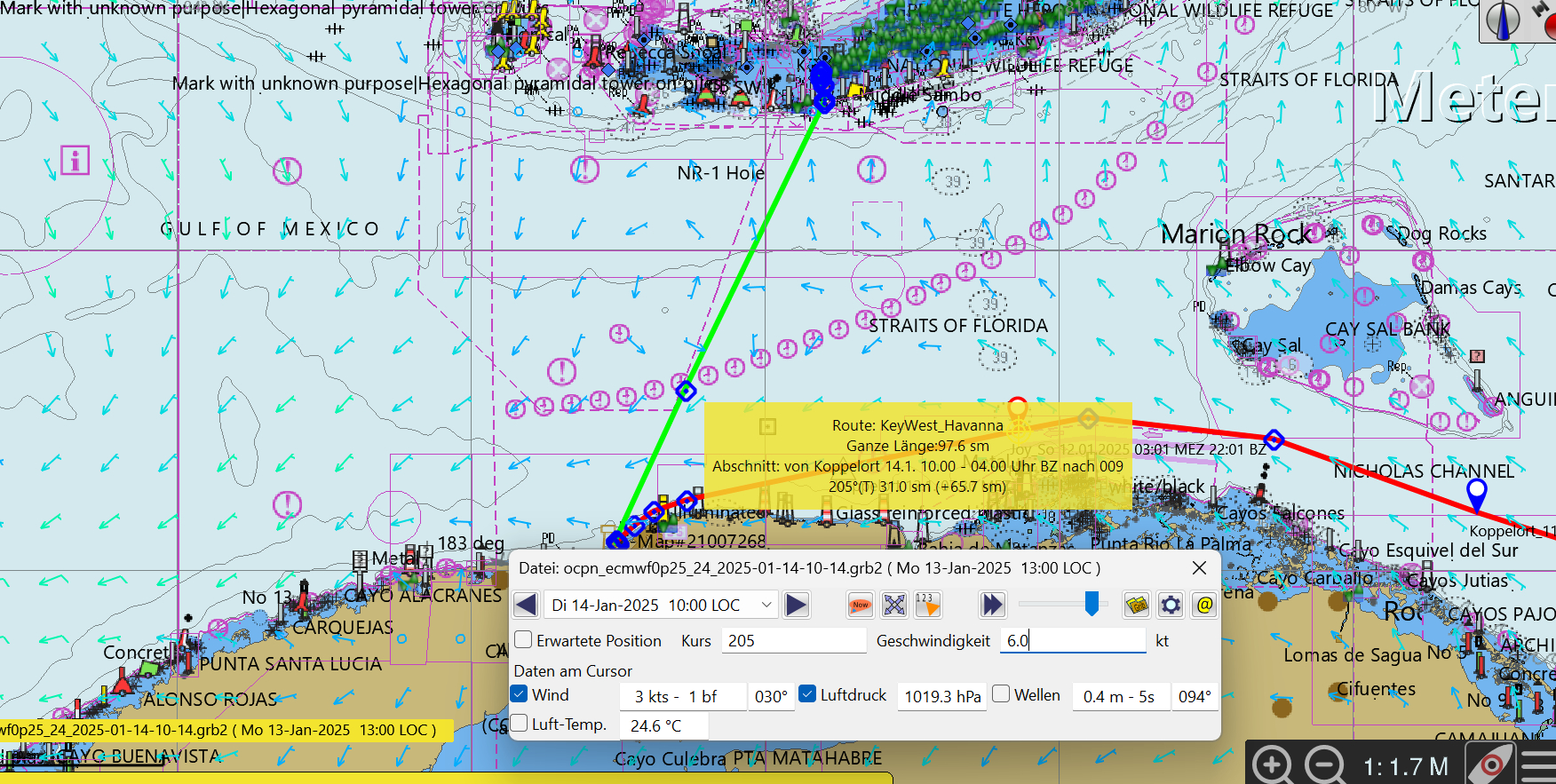Click the 'NICHOLAS CHANNEL' label

point(1424,471)
